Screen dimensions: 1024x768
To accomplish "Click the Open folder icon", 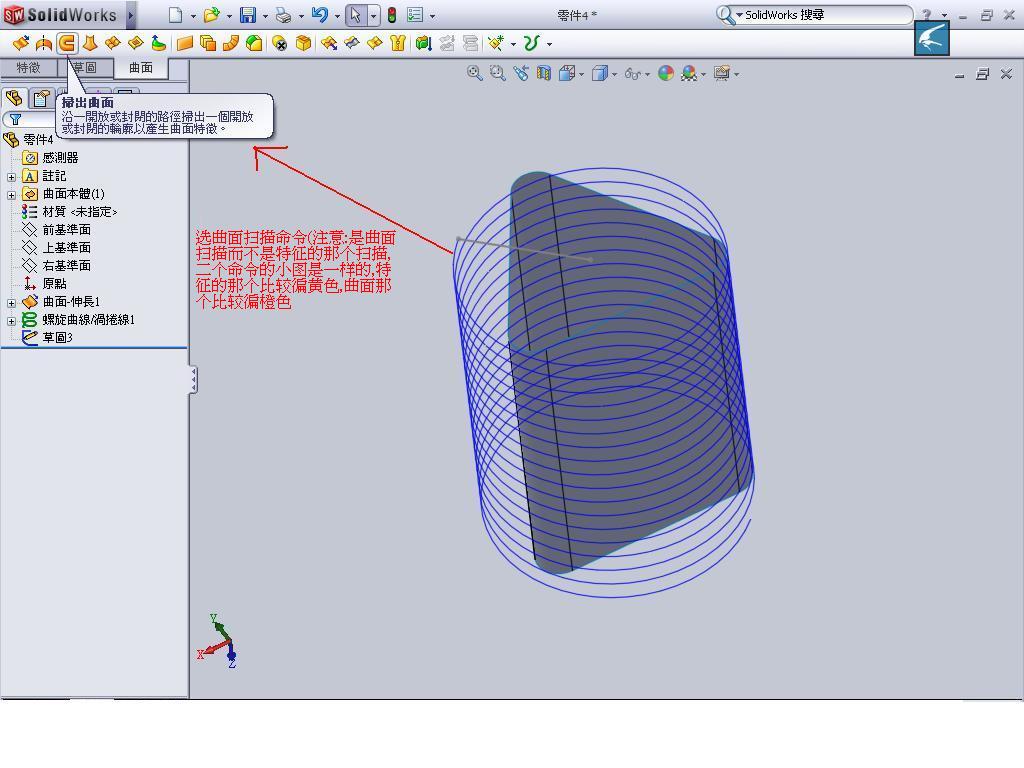I will tap(211, 15).
